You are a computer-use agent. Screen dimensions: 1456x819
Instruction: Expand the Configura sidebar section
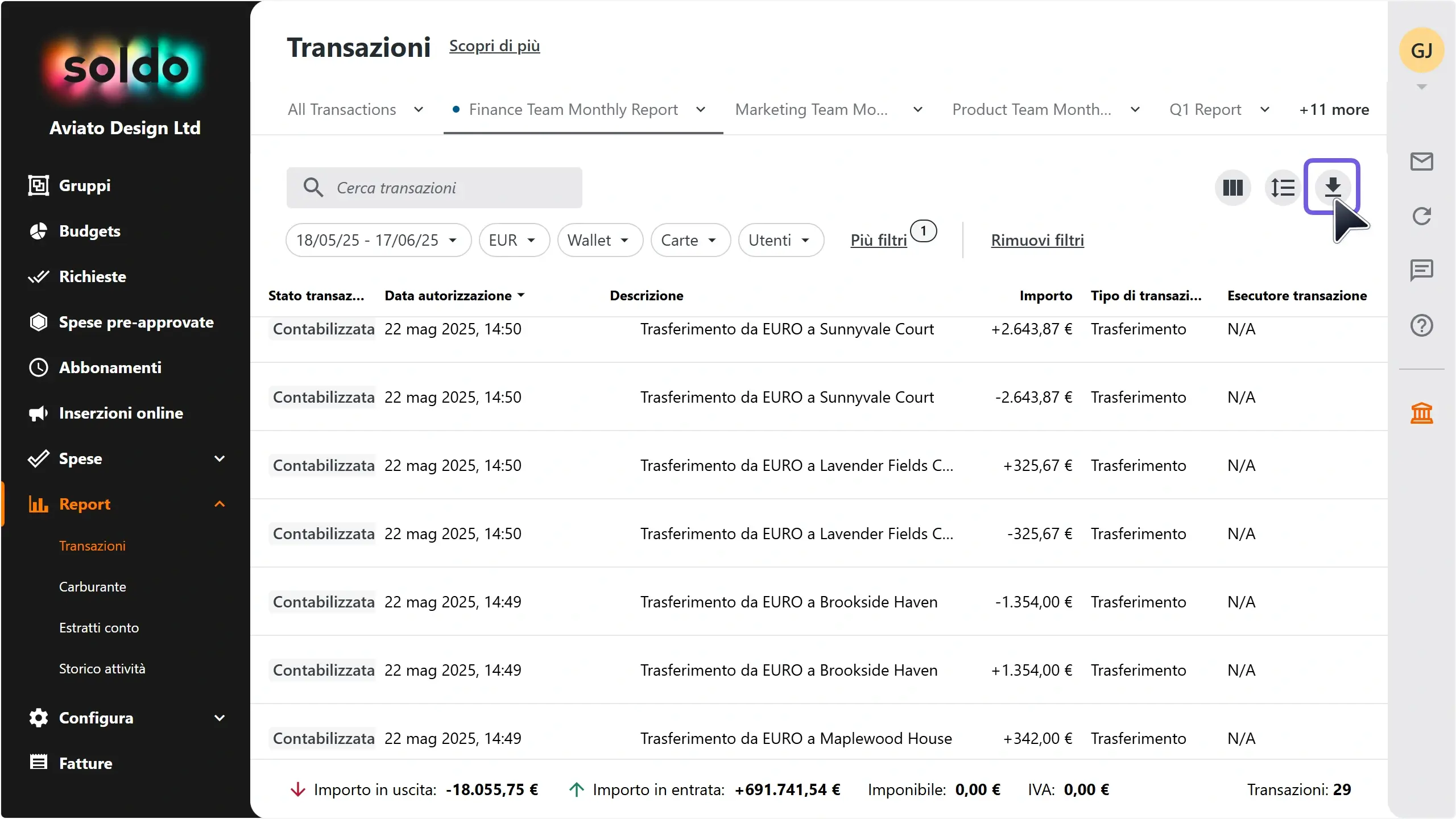(220, 718)
